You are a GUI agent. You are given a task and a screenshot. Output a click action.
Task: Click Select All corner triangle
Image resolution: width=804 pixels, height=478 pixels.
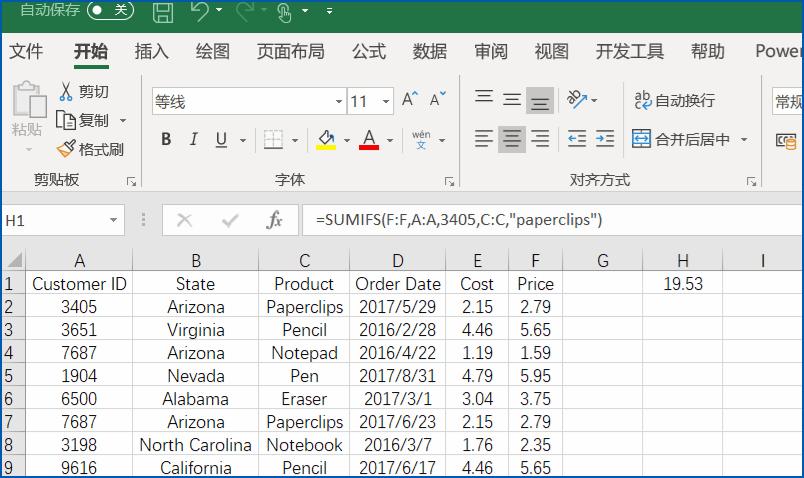13,260
